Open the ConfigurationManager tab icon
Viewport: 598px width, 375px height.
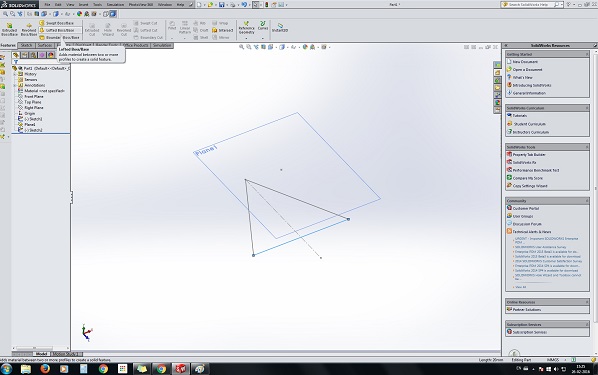[x=33, y=55]
